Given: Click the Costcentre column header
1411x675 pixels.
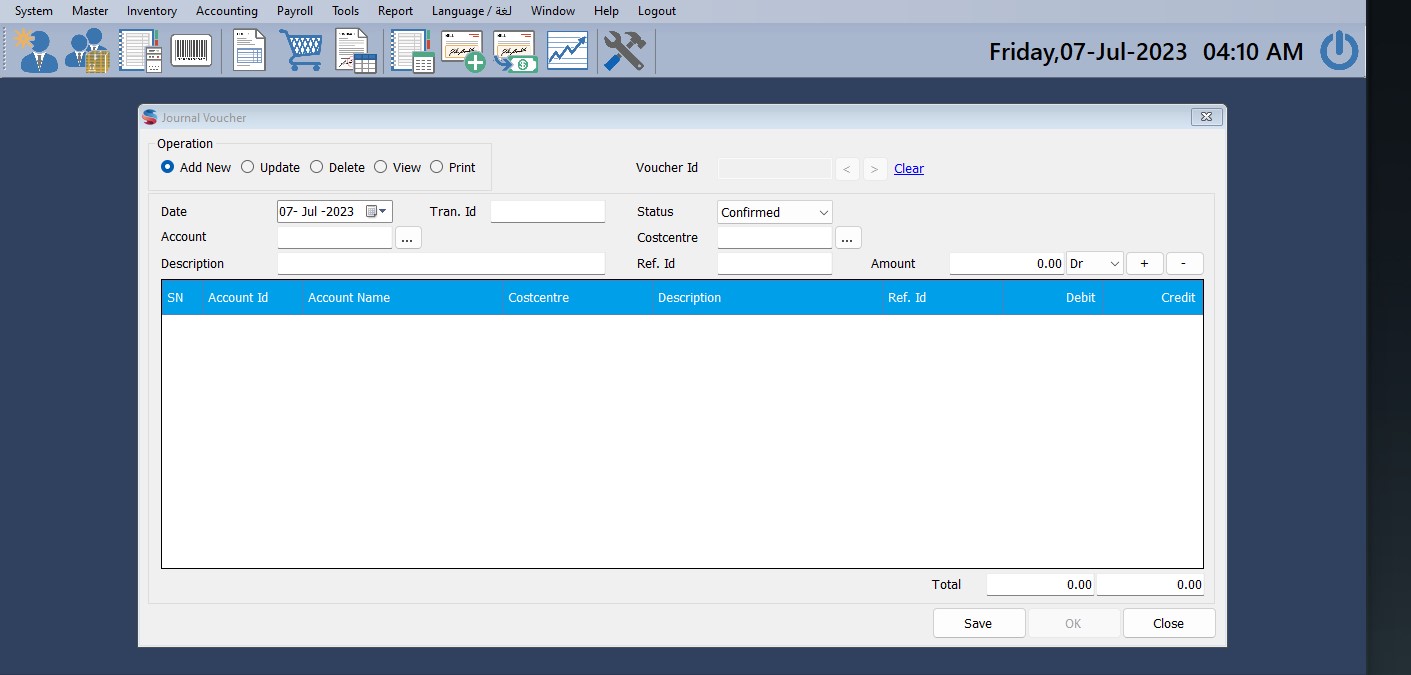Looking at the screenshot, I should tap(576, 298).
